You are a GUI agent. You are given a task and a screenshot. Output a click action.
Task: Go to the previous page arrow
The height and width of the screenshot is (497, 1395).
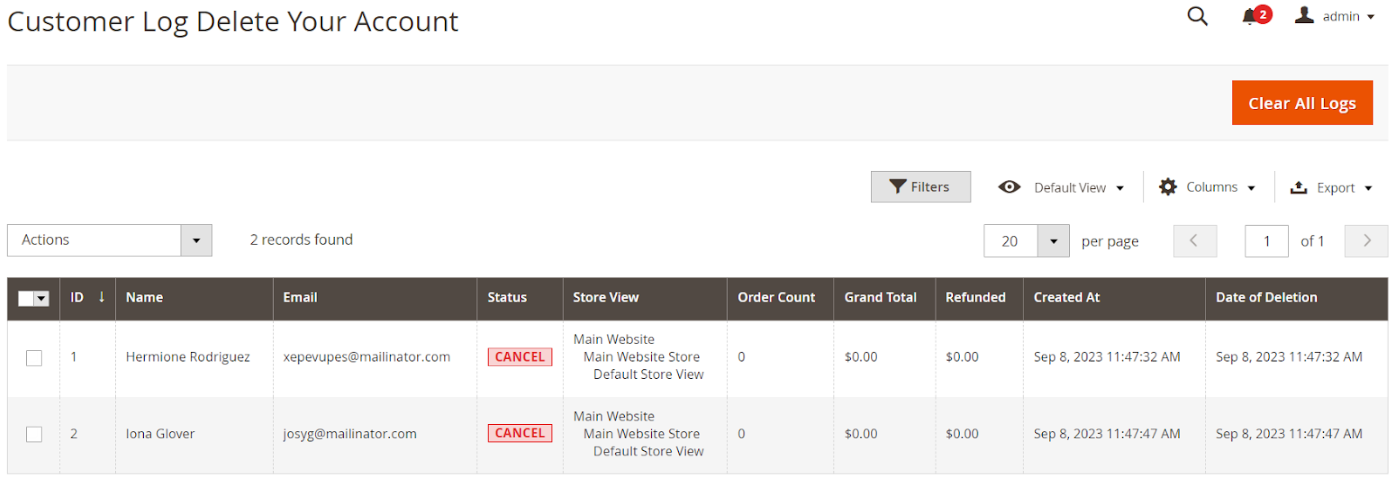pyautogui.click(x=1195, y=241)
